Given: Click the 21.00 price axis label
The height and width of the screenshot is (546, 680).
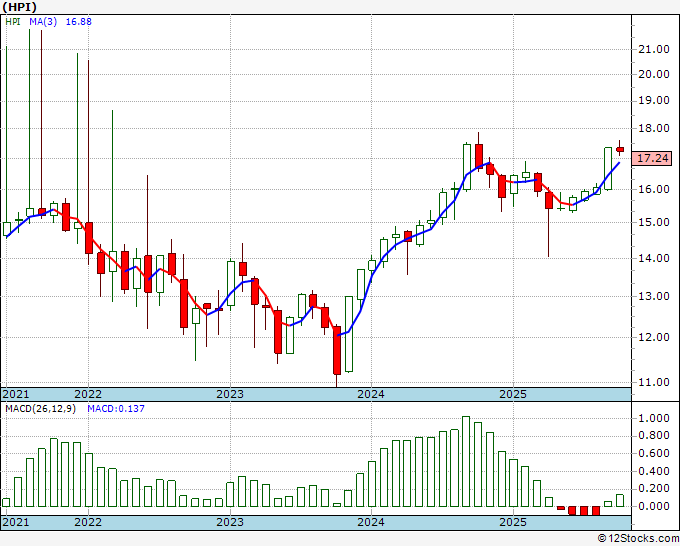Looking at the screenshot, I should pos(654,49).
